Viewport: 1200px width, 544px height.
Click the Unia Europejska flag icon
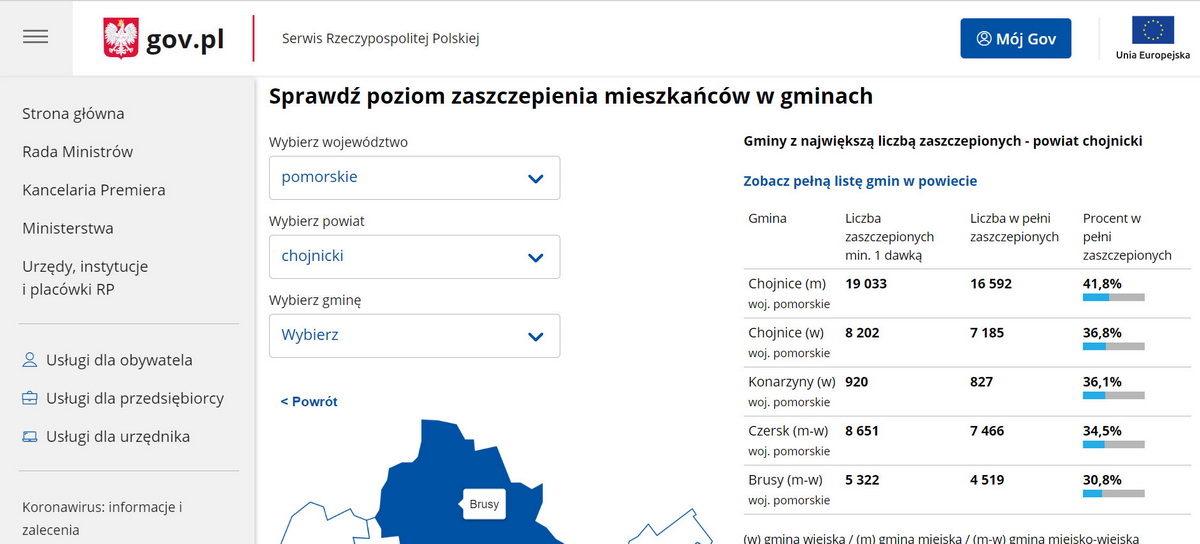[x=1152, y=31]
